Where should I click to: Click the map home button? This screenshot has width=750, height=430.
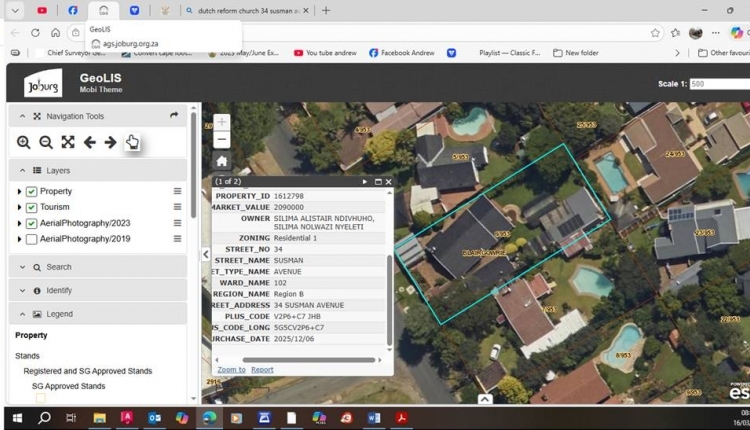222,161
